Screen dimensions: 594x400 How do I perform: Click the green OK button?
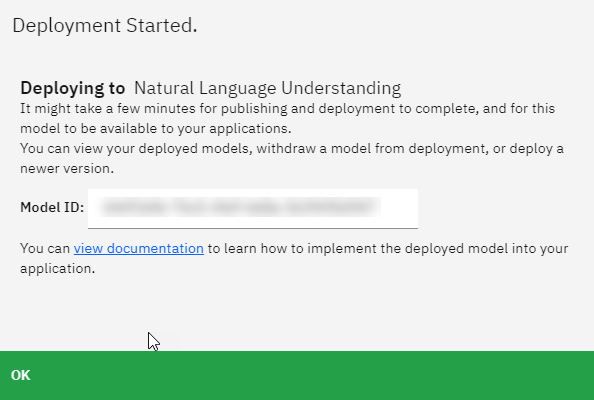click(x=297, y=375)
